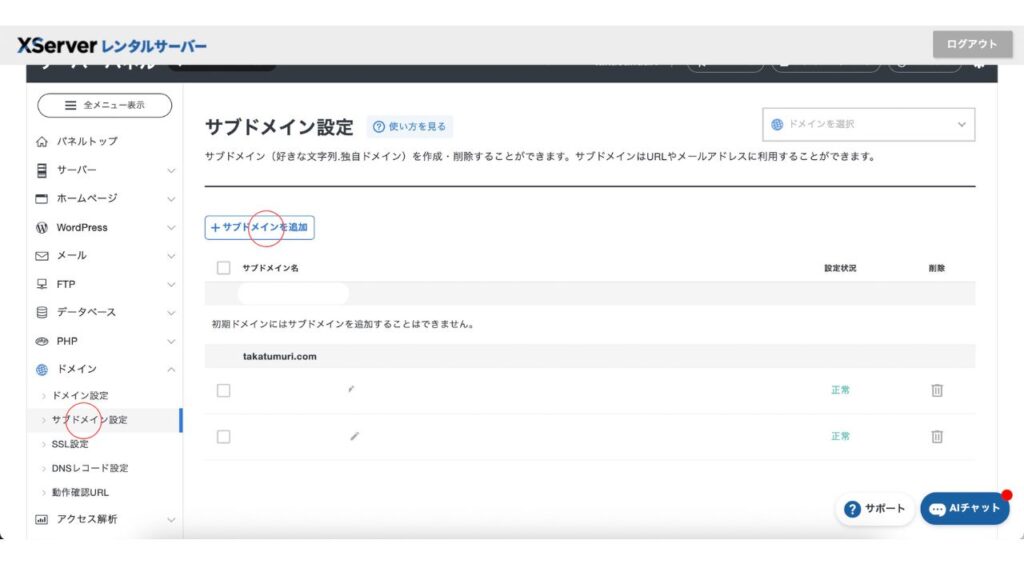
Task: Click trash icon for second takatumuri.com subdomain
Action: (x=936, y=436)
